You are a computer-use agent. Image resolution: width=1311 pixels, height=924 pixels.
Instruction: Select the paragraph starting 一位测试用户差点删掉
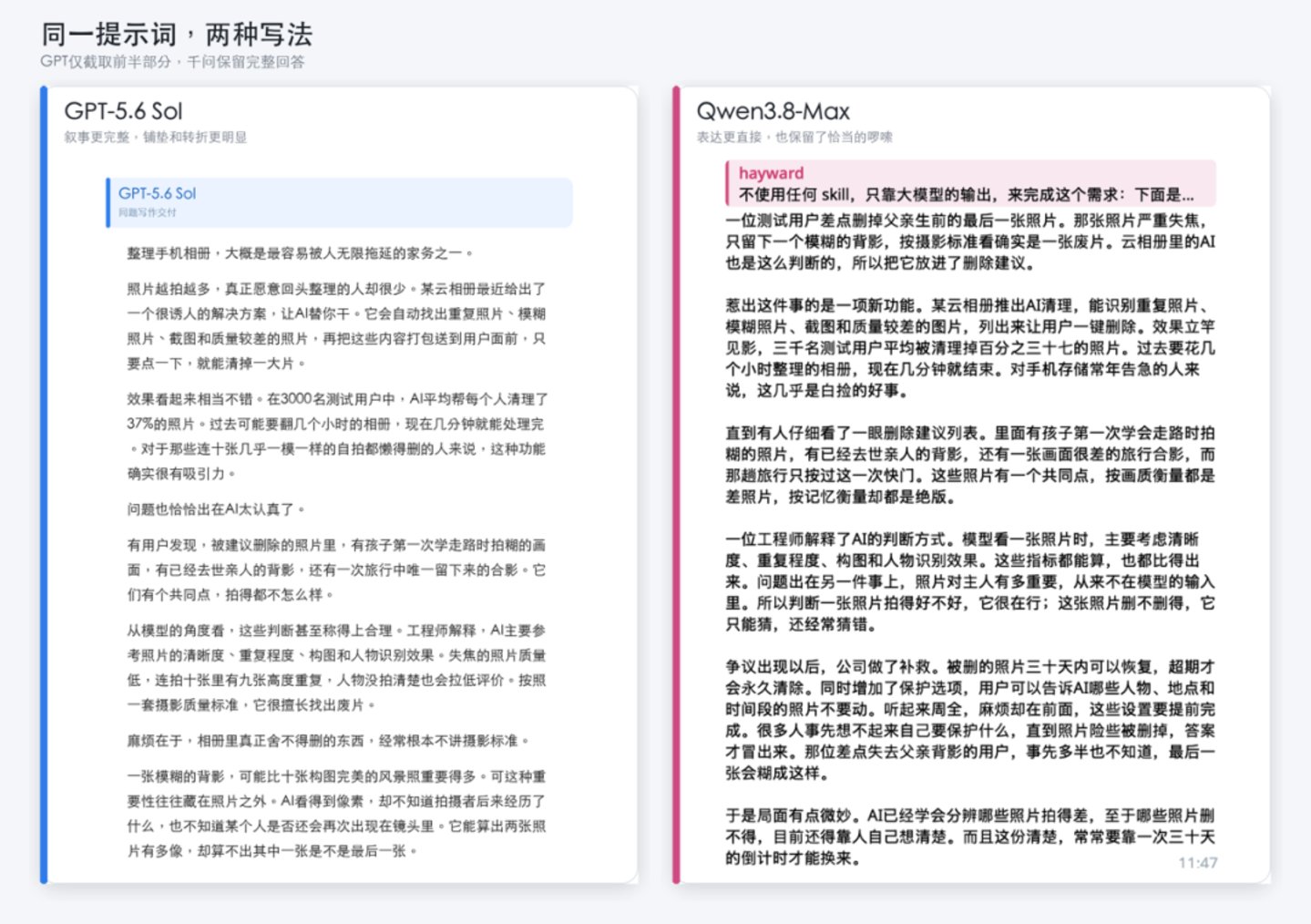click(970, 242)
